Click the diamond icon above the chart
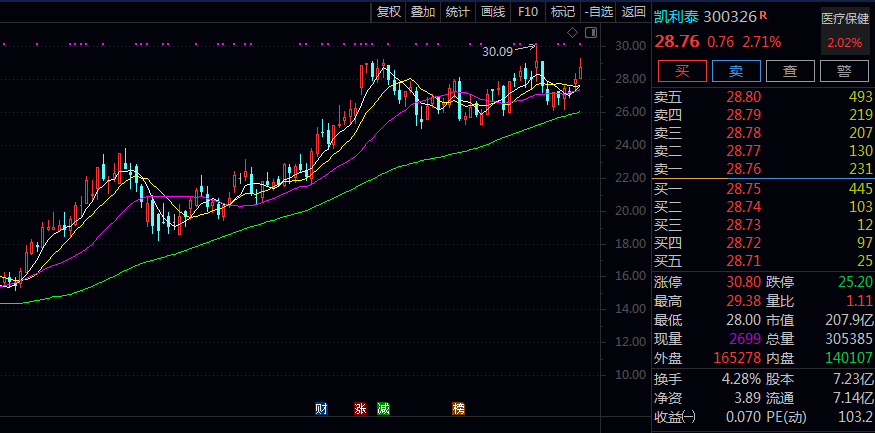 click(x=573, y=33)
